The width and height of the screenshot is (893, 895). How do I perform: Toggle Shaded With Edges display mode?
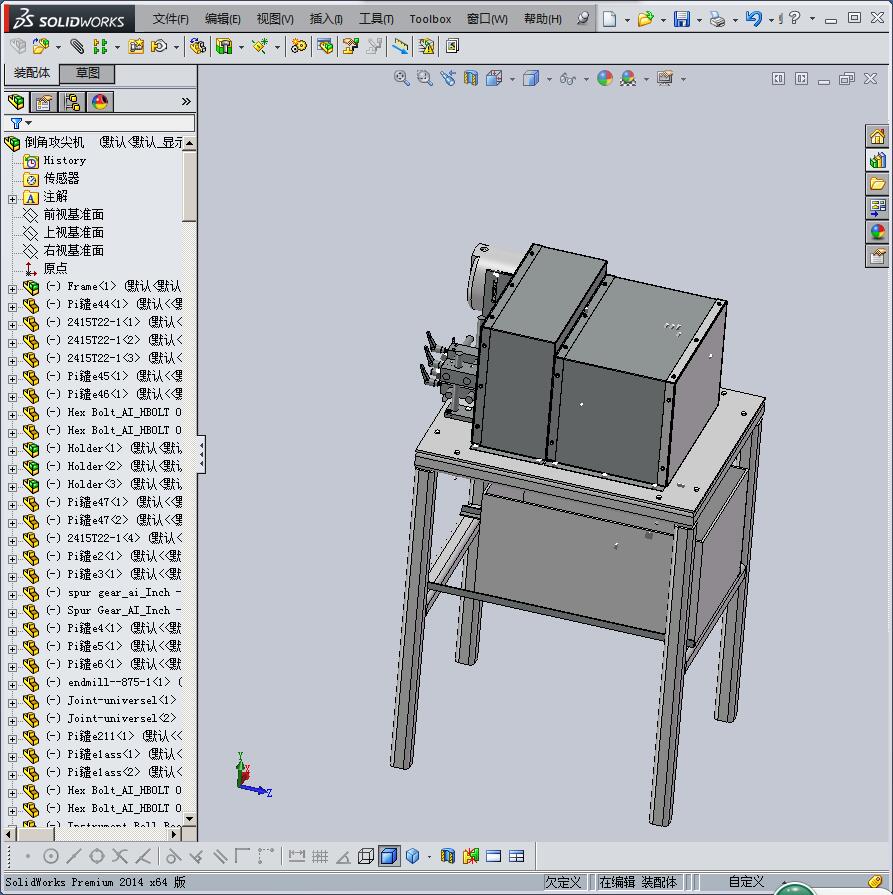[389, 856]
